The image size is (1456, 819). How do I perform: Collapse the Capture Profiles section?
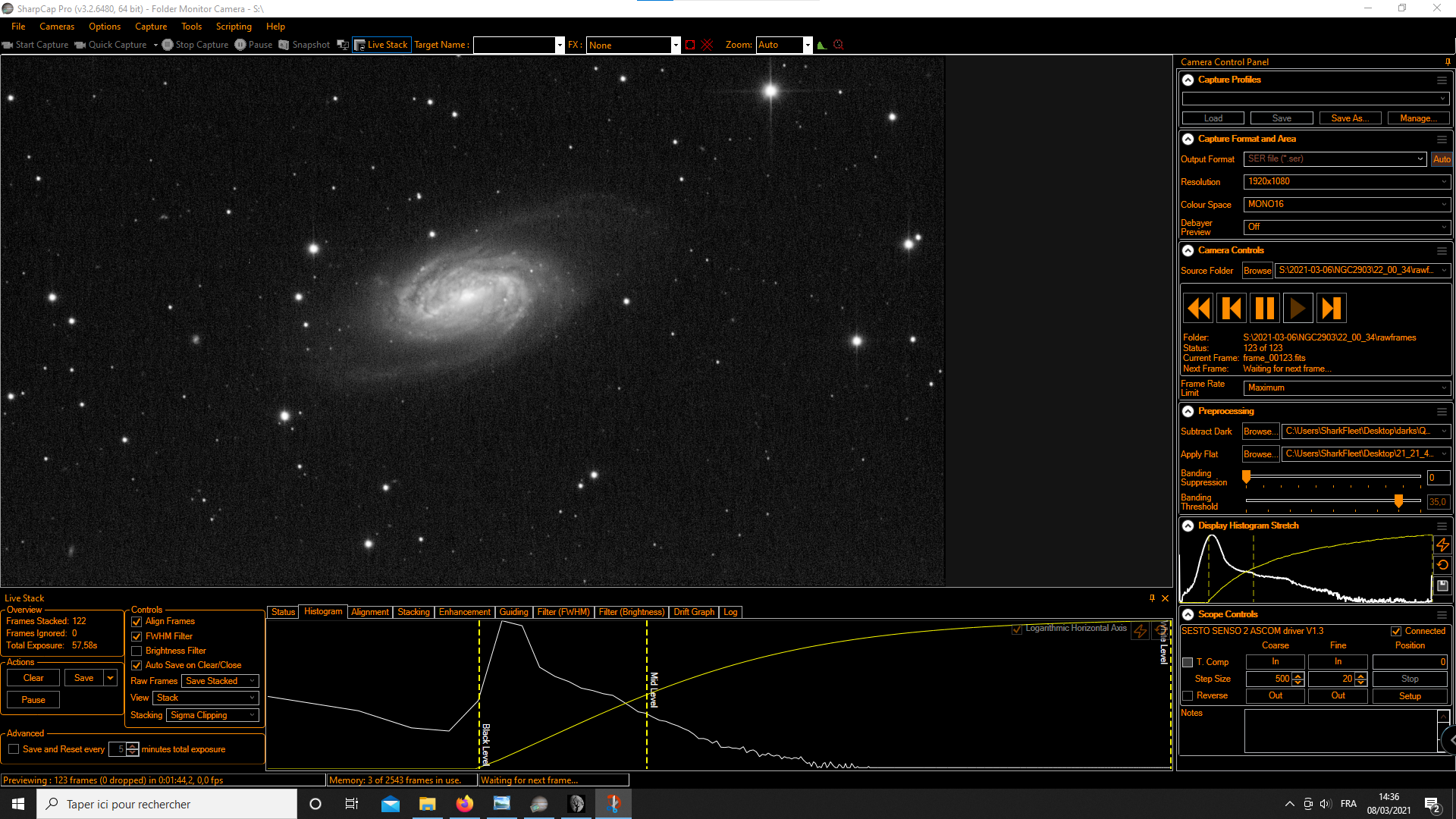(x=1188, y=80)
